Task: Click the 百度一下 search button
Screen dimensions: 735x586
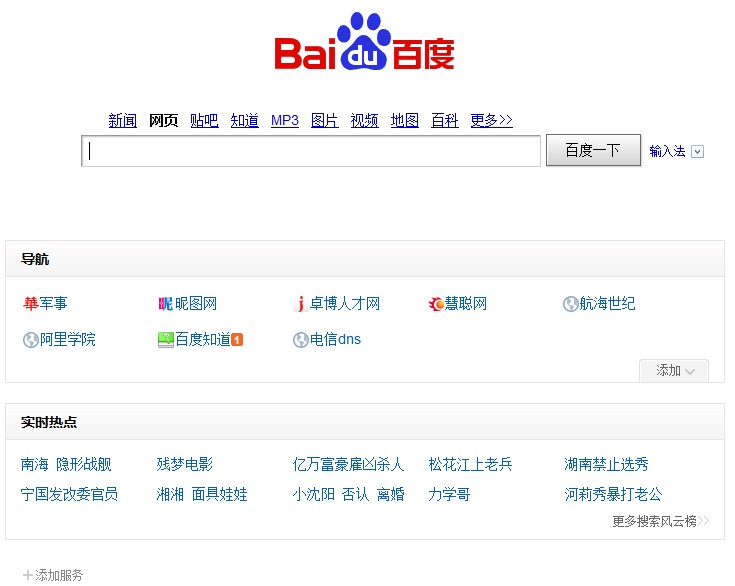Action: click(x=593, y=150)
